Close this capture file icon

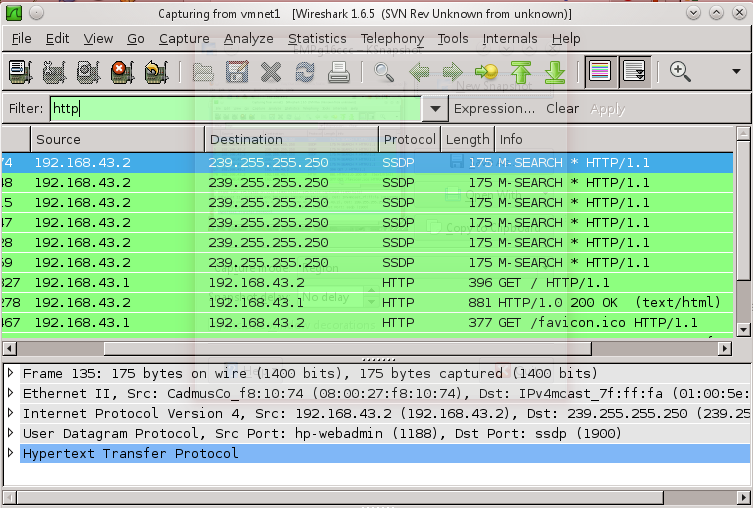click(271, 72)
